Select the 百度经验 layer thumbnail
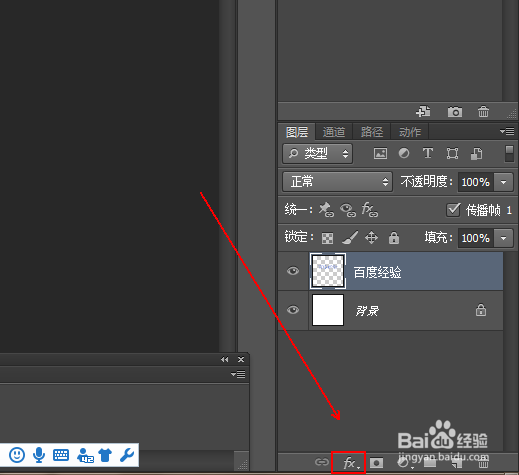 (x=328, y=271)
